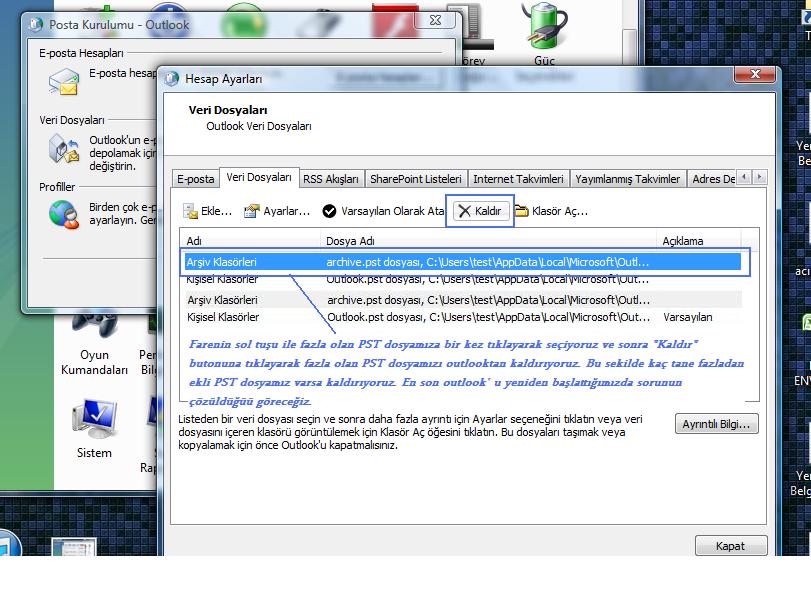Open the partially visible Adres De tab

pyautogui.click(x=712, y=179)
